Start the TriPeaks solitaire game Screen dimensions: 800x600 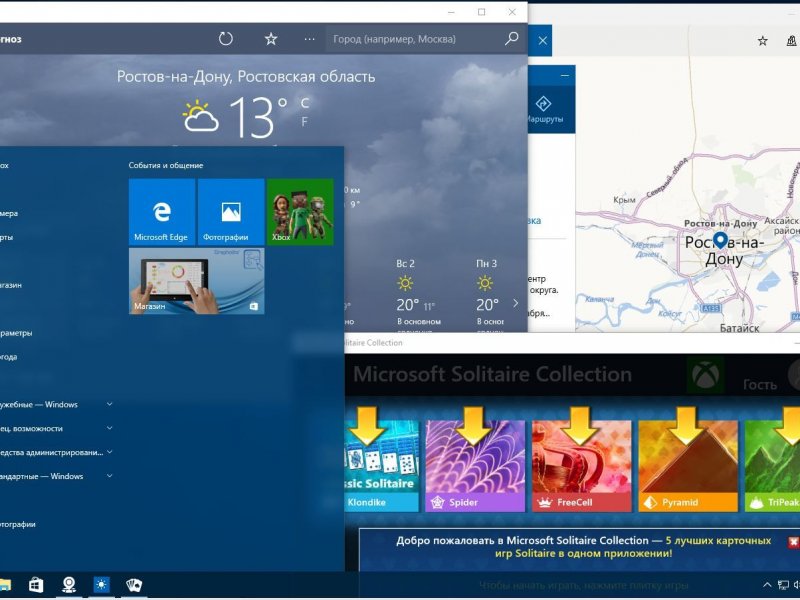pos(772,466)
